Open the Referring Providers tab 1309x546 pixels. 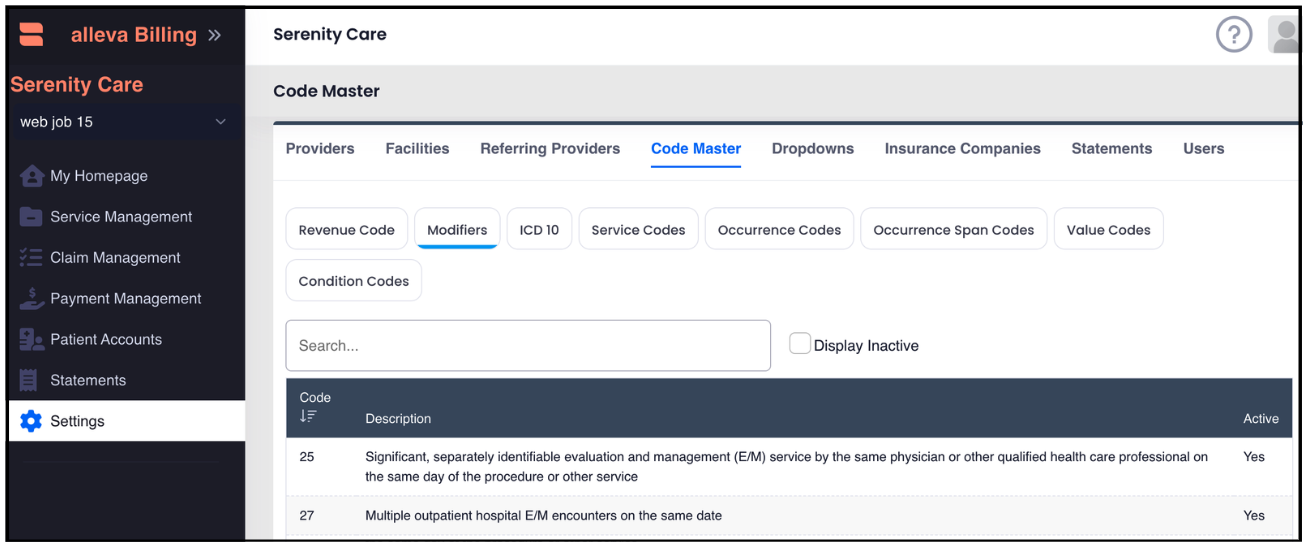tap(550, 149)
